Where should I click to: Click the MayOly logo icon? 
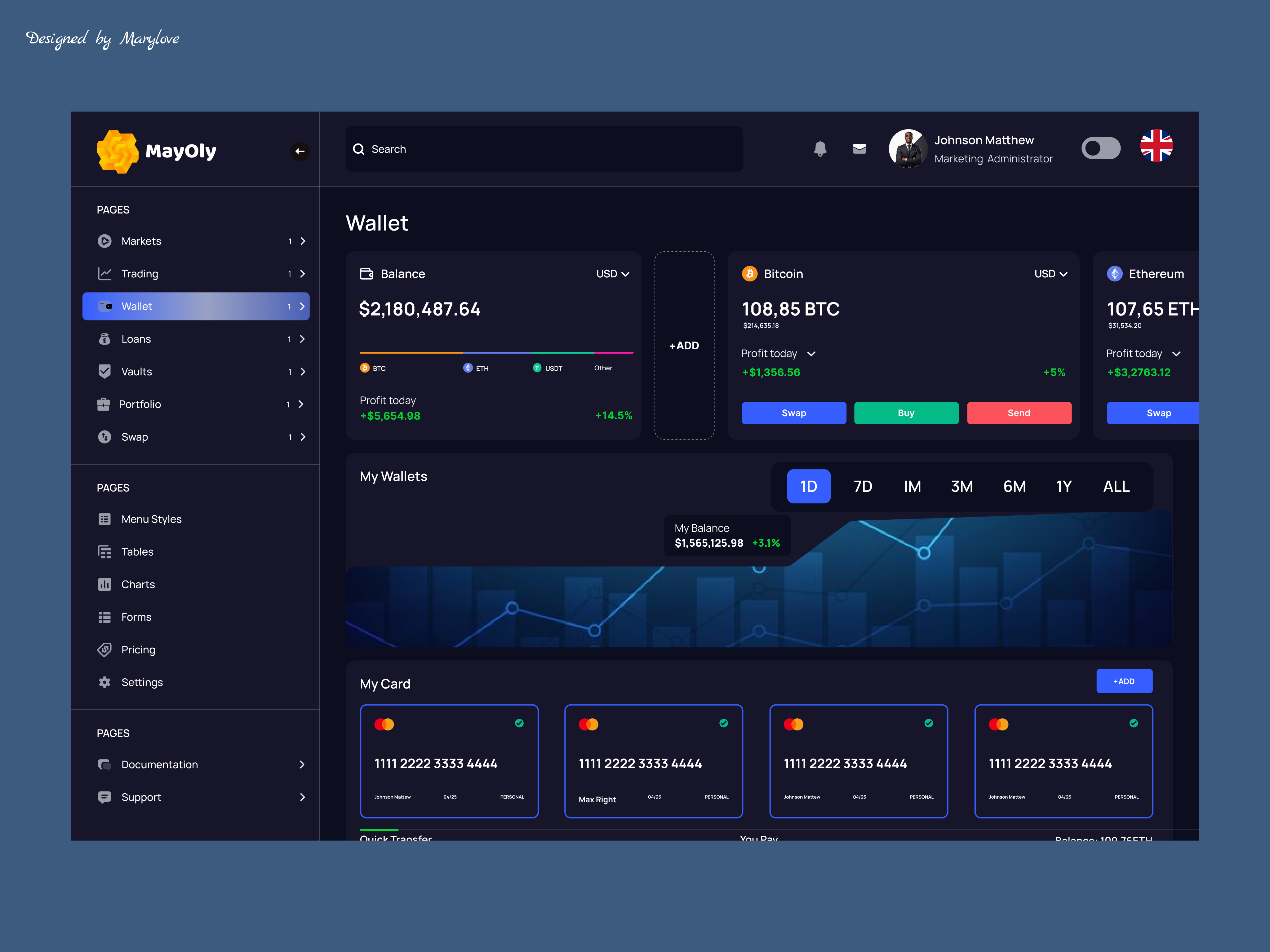point(118,151)
